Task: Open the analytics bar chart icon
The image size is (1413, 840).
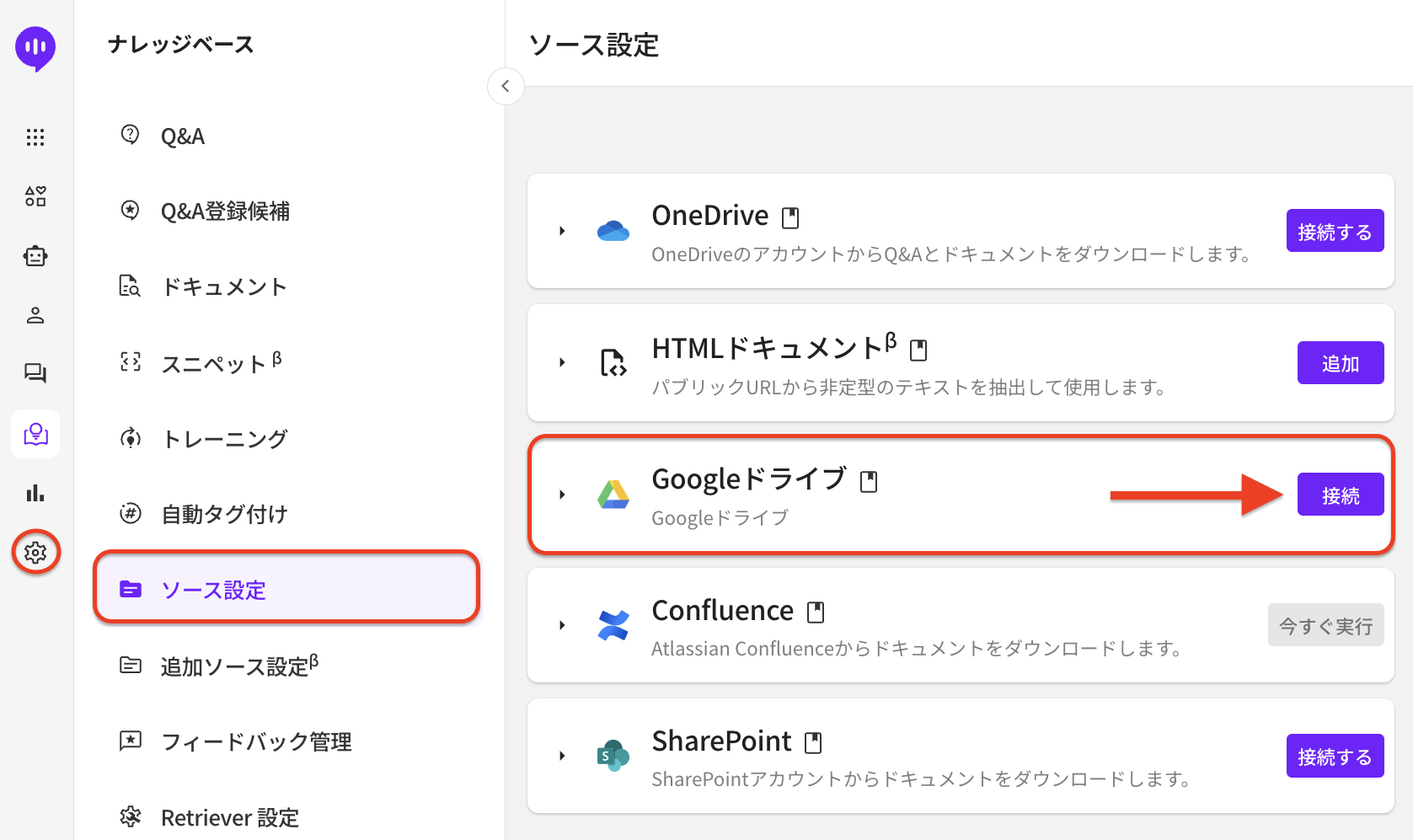Action: click(x=35, y=493)
